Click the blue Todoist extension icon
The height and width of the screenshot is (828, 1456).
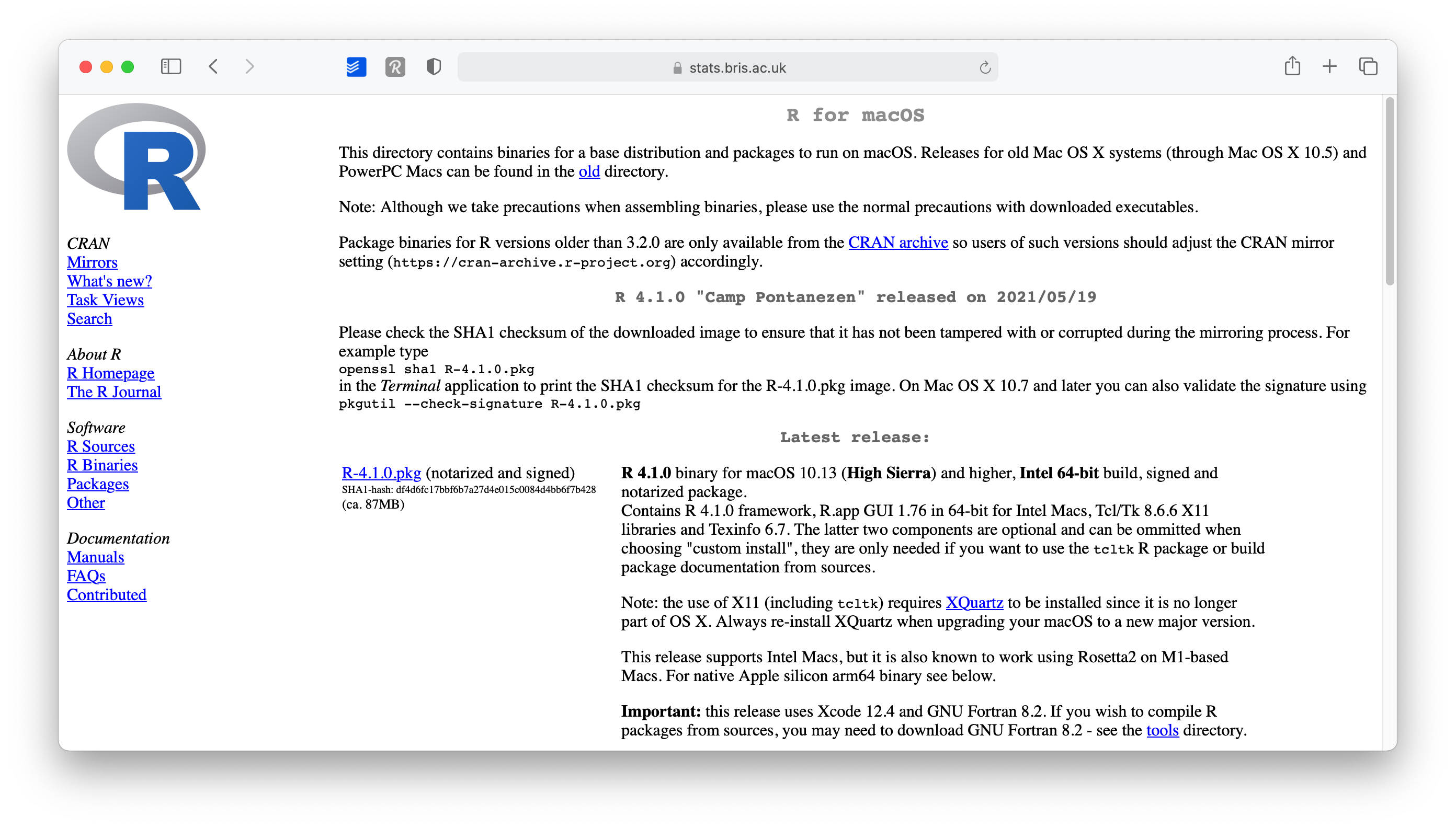pyautogui.click(x=356, y=66)
